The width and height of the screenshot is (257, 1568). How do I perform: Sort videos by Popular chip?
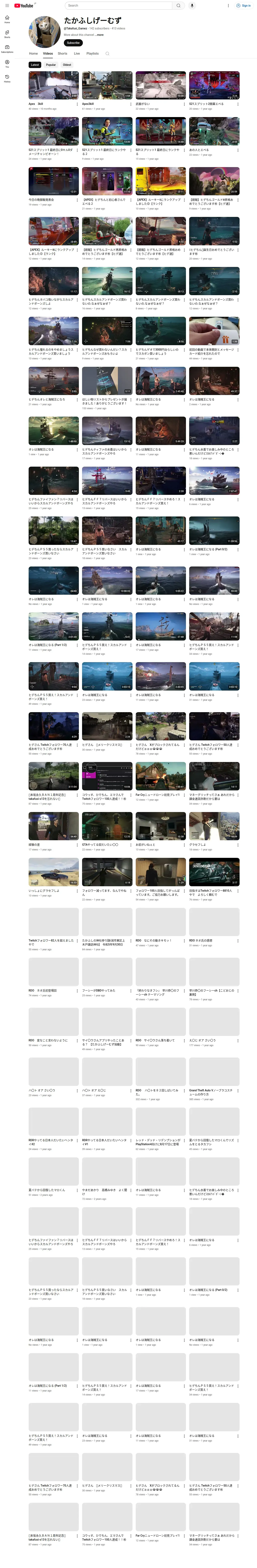coord(51,64)
